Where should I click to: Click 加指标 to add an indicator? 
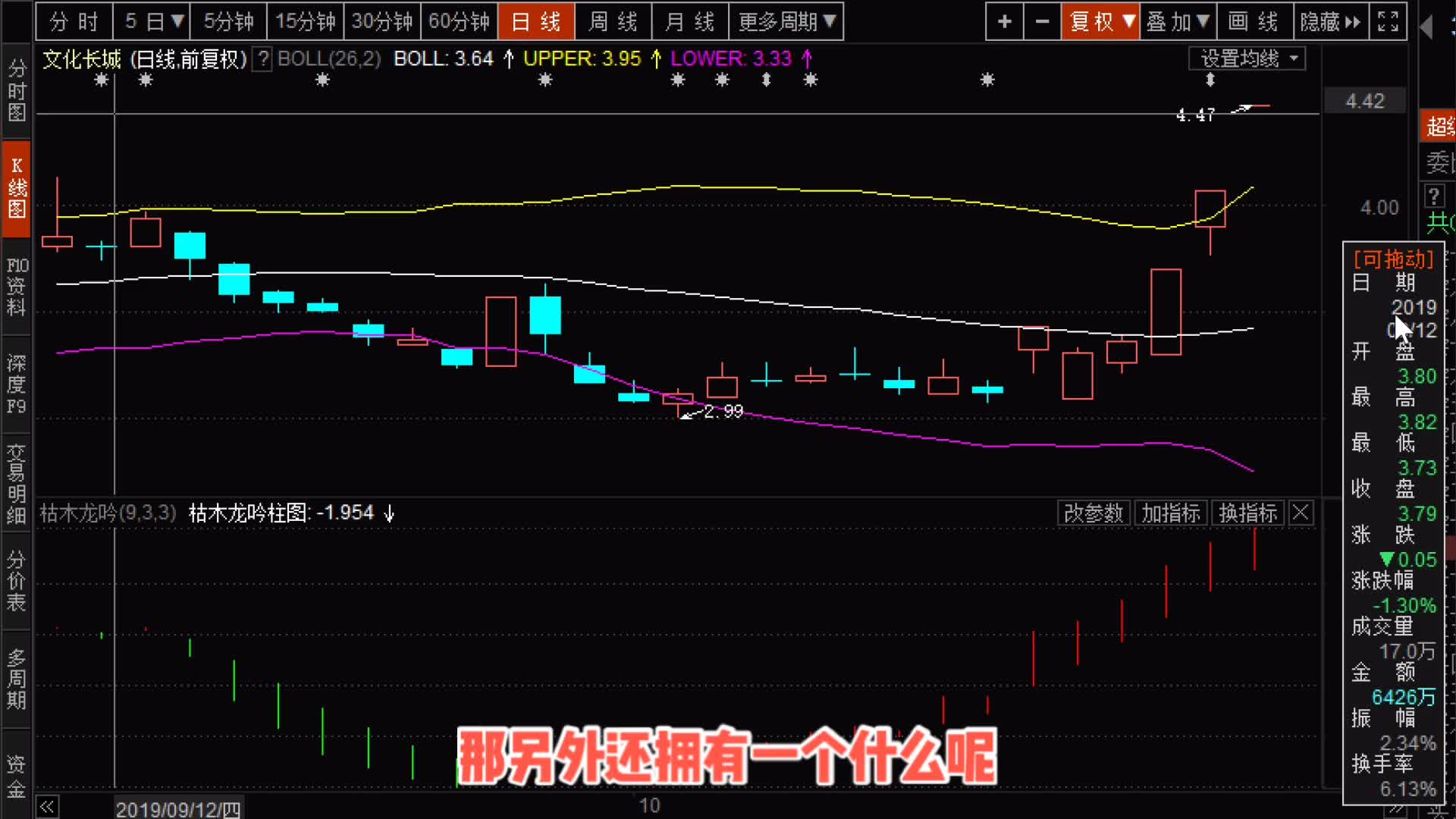point(1171,513)
